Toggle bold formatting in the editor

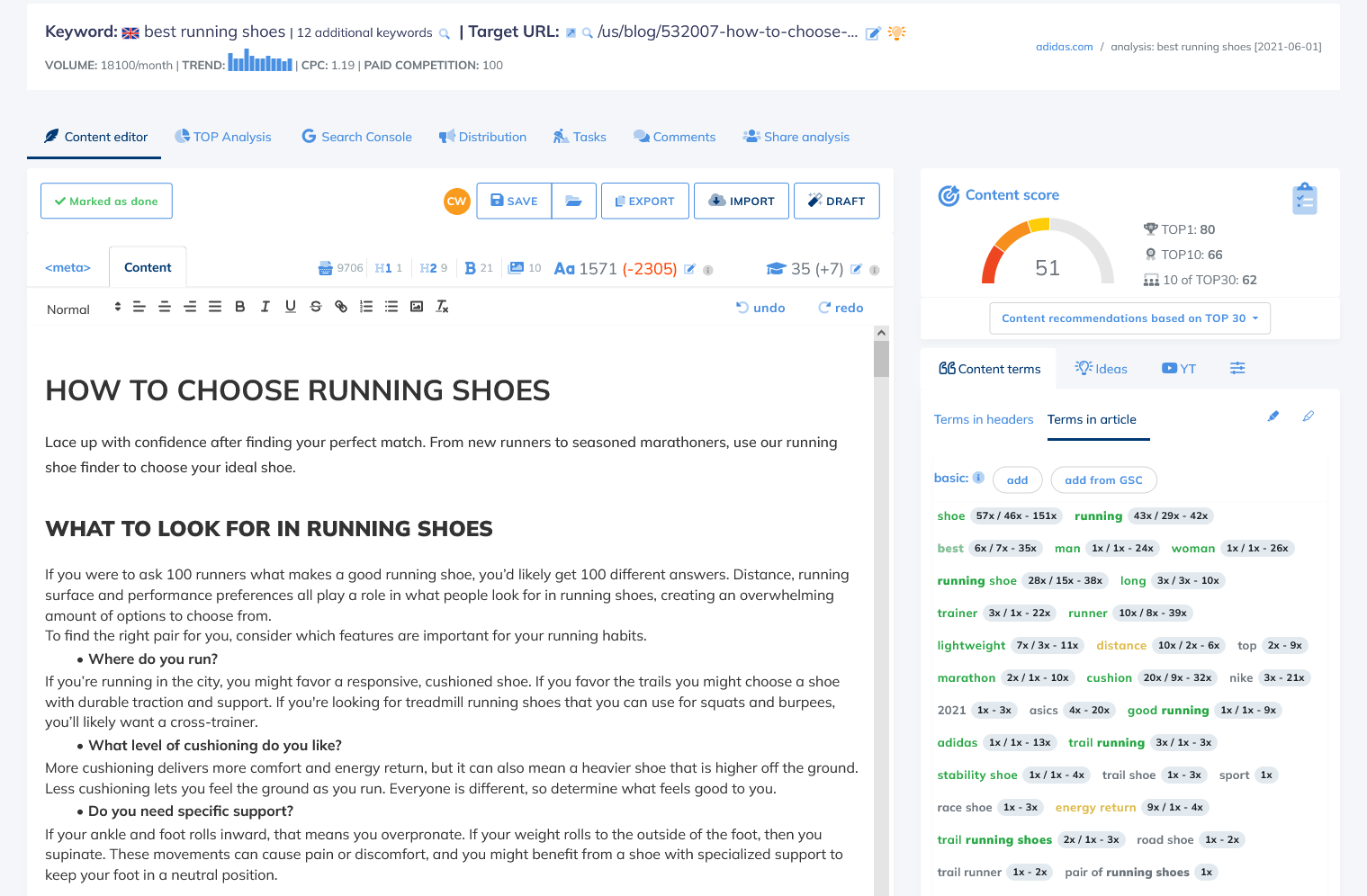click(x=240, y=307)
